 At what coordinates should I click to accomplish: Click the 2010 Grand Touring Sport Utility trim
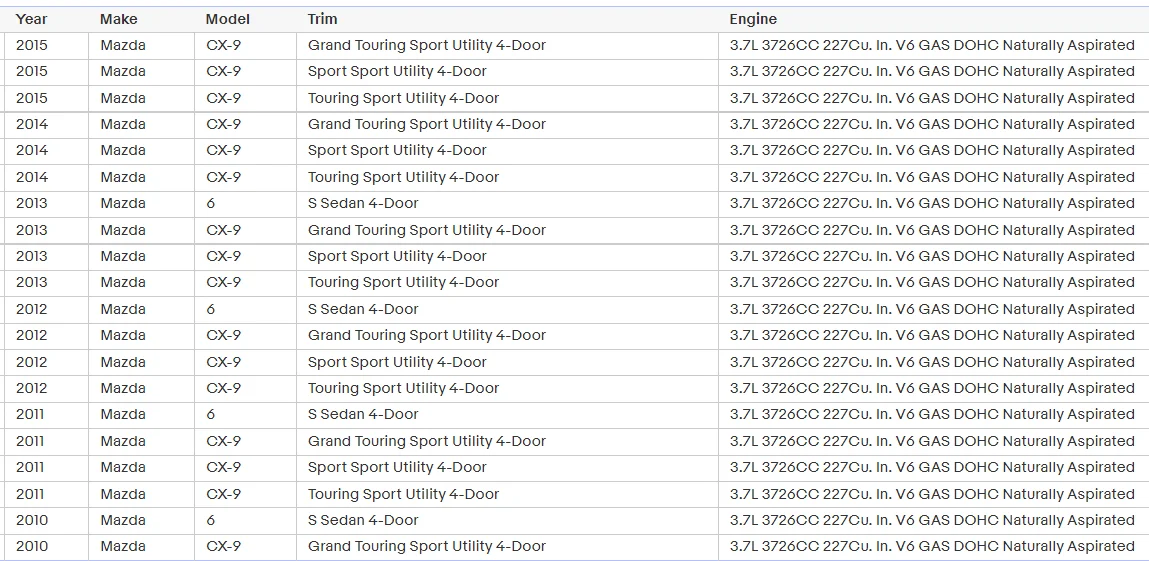pyautogui.click(x=426, y=546)
